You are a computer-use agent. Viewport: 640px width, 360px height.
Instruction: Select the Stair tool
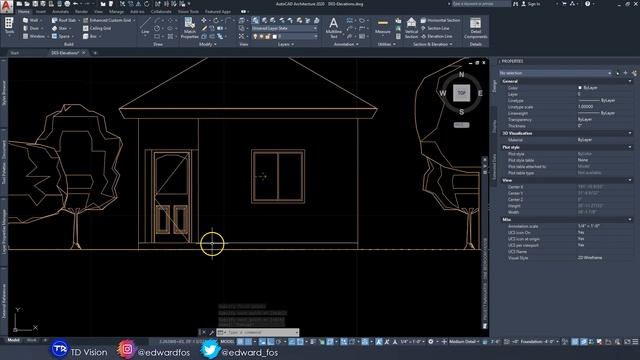coord(61,28)
